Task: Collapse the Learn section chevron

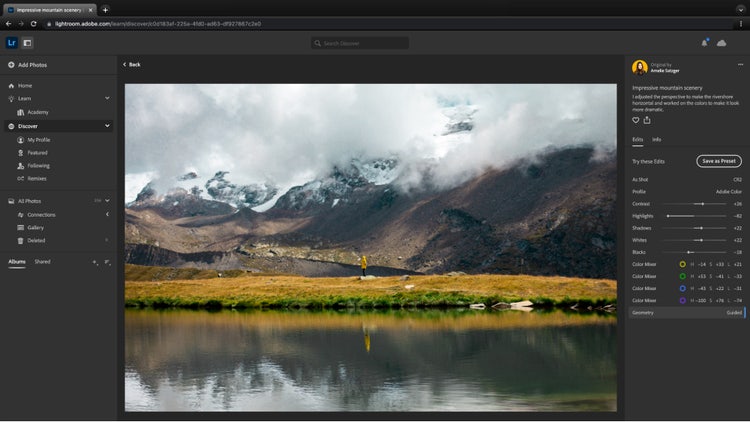Action: click(x=107, y=98)
